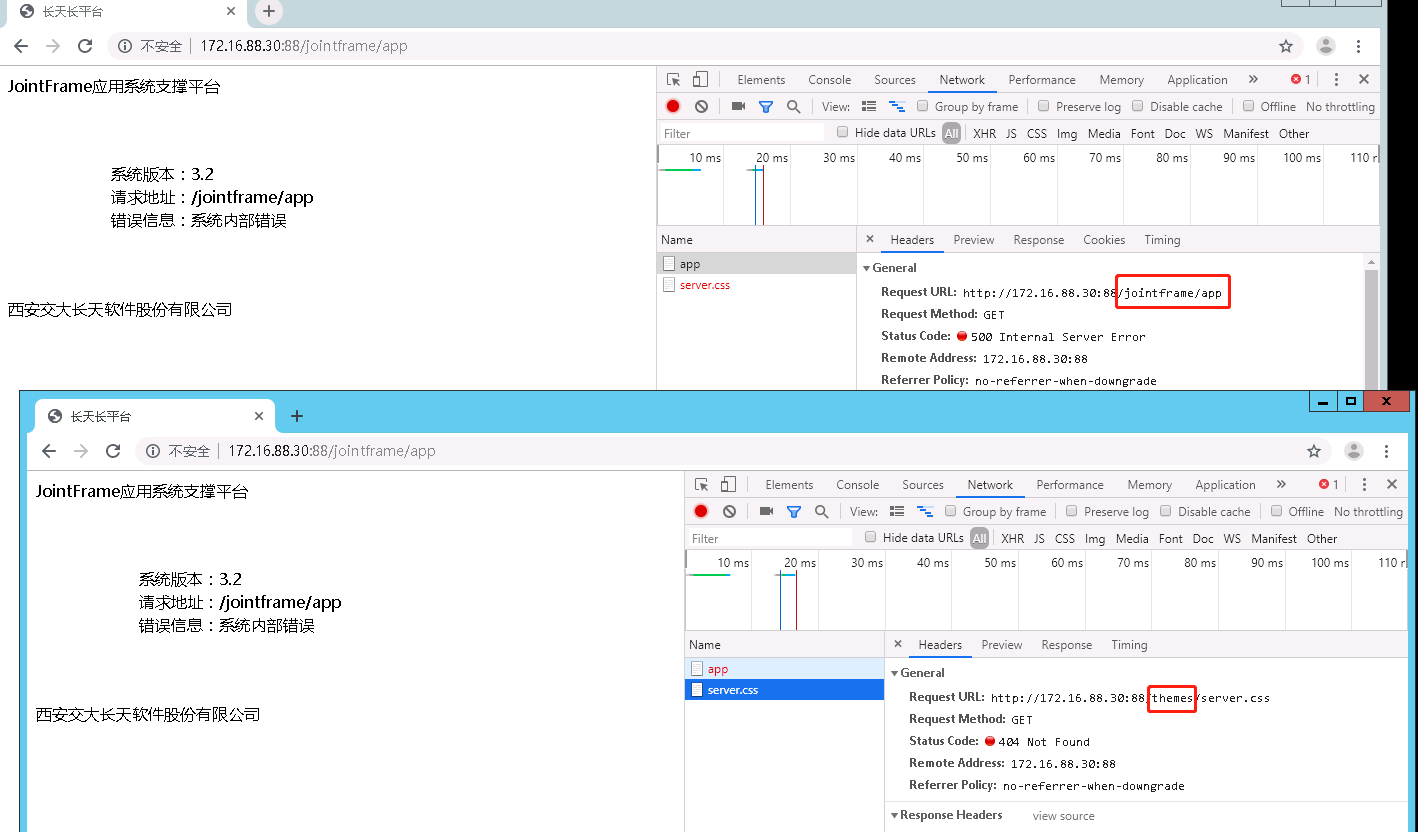Bookmark page with star in front window
The height and width of the screenshot is (832, 1418).
[1314, 451]
